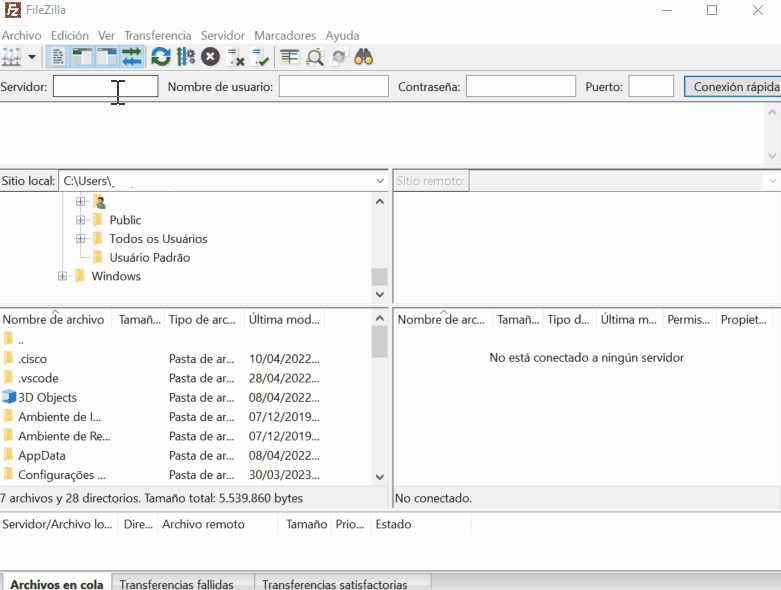
Task: Open directory listing filters dialog
Action: tap(289, 57)
